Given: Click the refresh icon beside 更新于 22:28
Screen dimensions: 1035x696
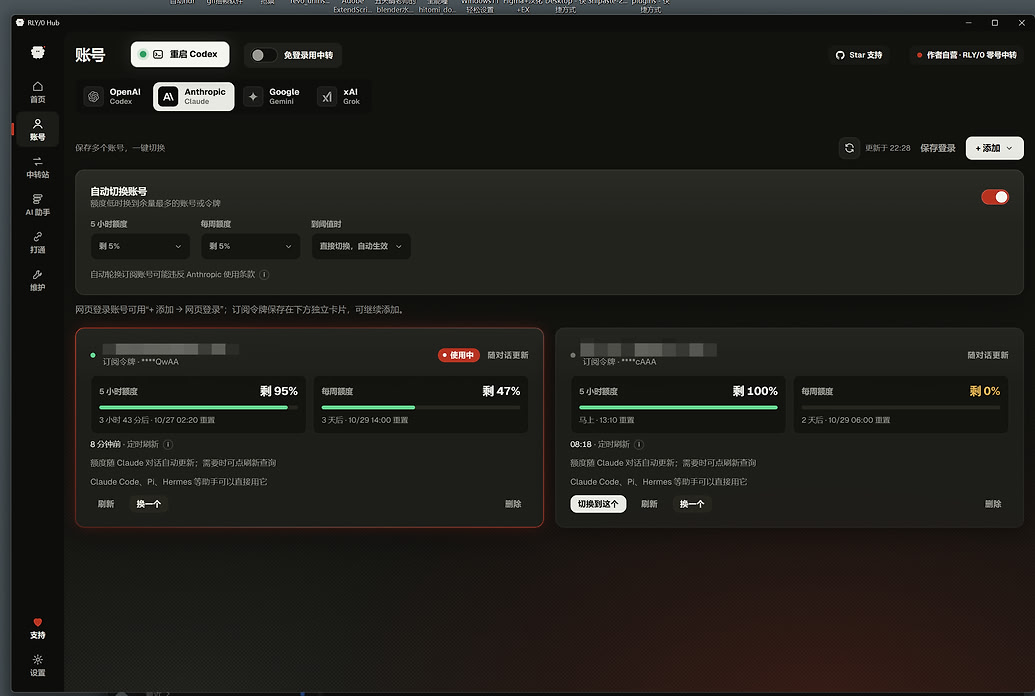Looking at the screenshot, I should 850,148.
